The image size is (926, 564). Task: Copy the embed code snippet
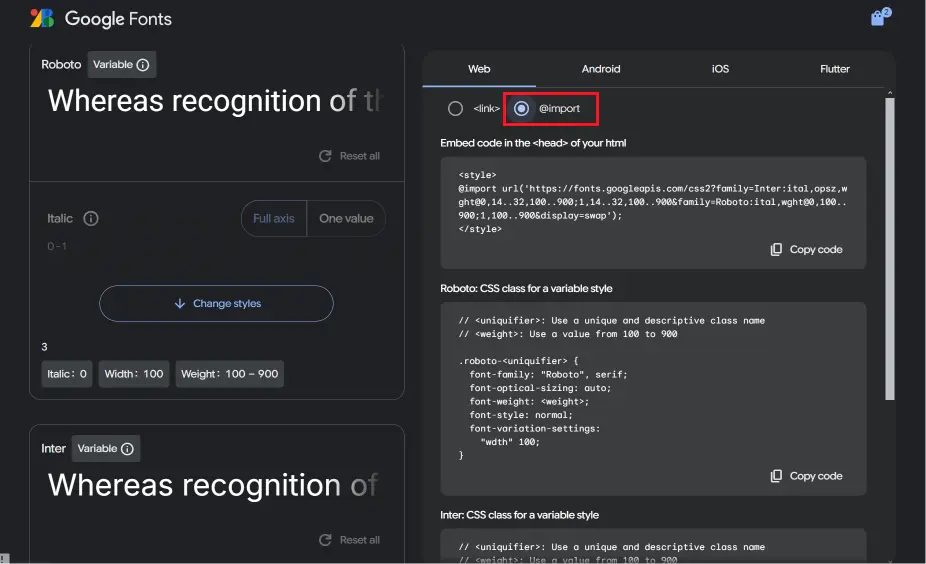806,250
